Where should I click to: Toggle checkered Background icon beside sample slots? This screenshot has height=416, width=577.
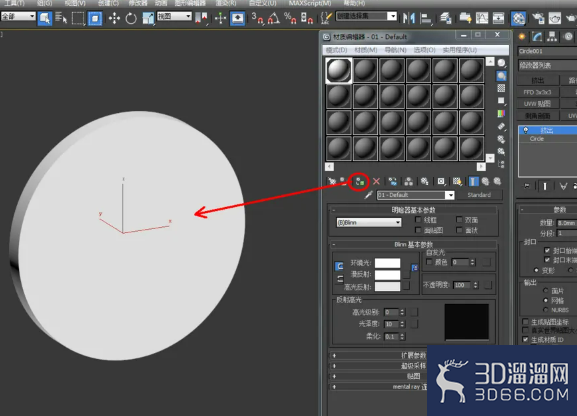[x=501, y=88]
